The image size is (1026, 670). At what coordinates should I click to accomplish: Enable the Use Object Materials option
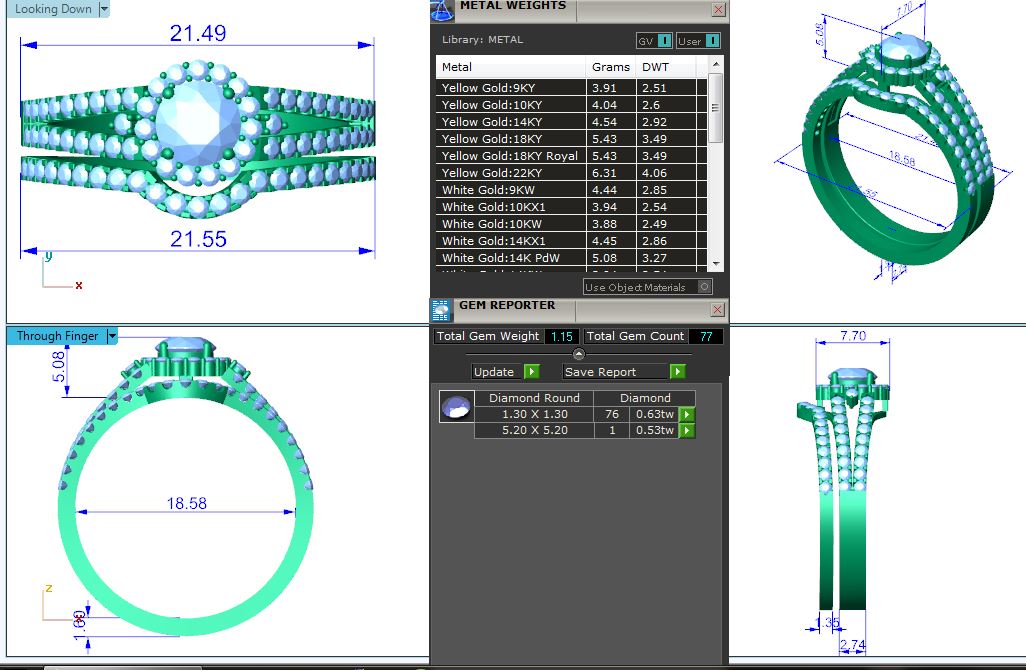(706, 287)
